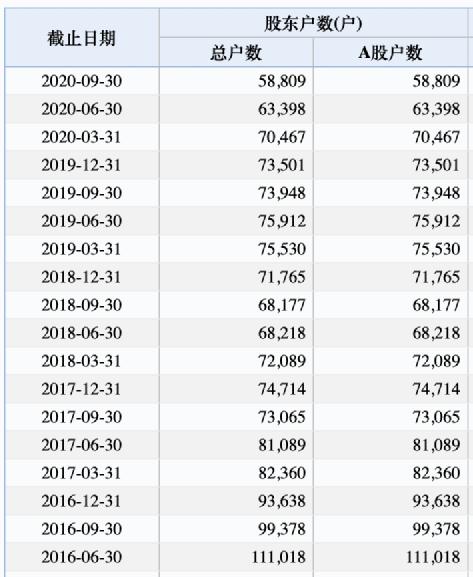
Task: Select the 总户数 column header
Action: pyautogui.click(x=236, y=53)
